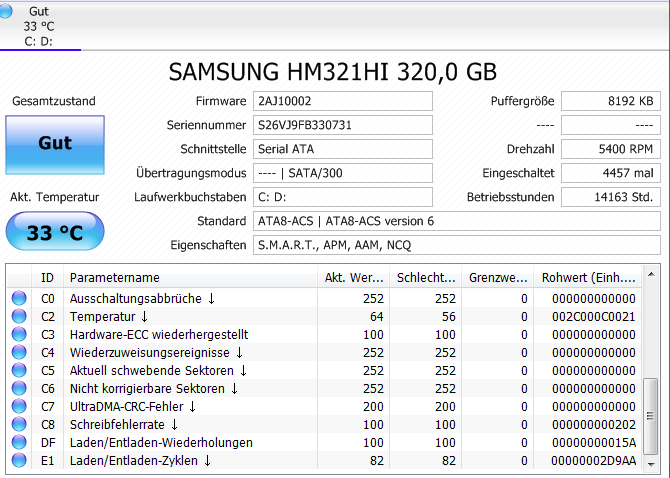
Task: Click the SMART list scrollbar thumb
Action: tap(650, 416)
